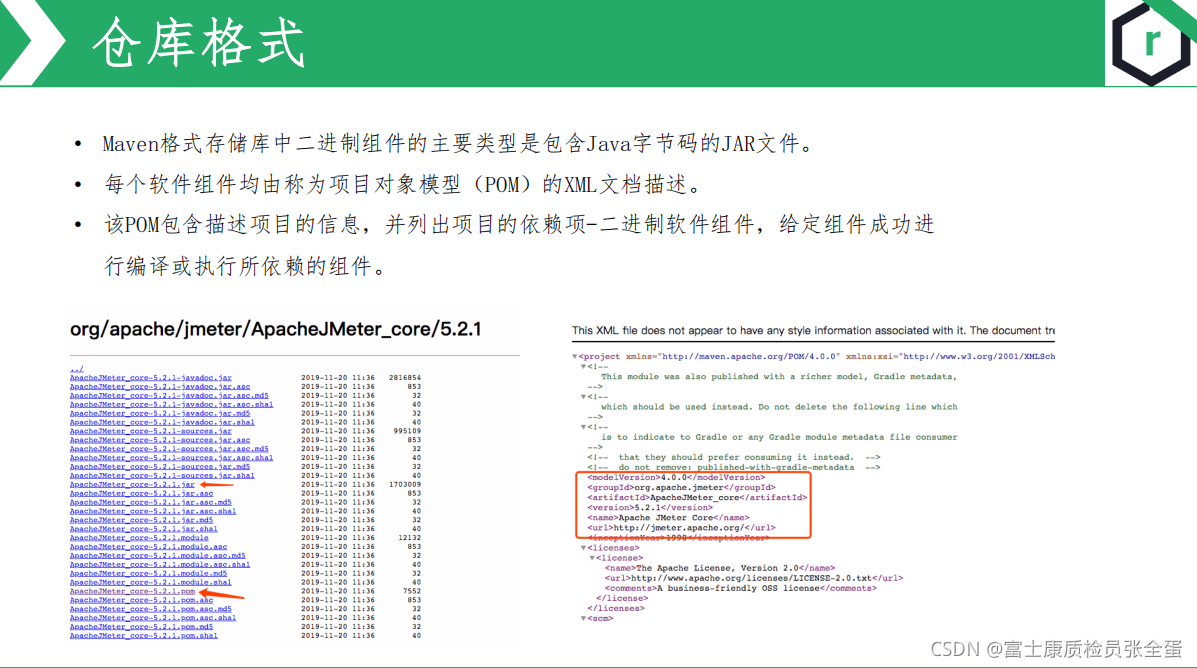Image resolution: width=1197 pixels, height=668 pixels.
Task: Open ApacheJMeter_core-5.2.1.module.asc.sha1 link
Action: pos(160,565)
